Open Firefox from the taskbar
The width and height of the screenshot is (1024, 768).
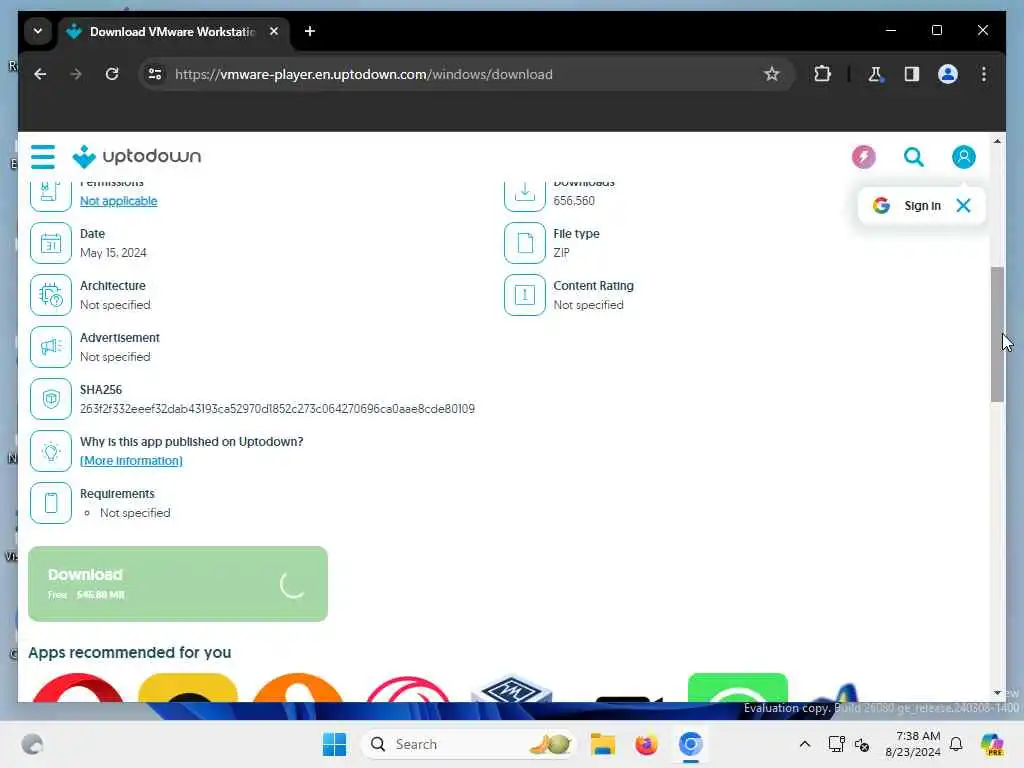point(646,744)
